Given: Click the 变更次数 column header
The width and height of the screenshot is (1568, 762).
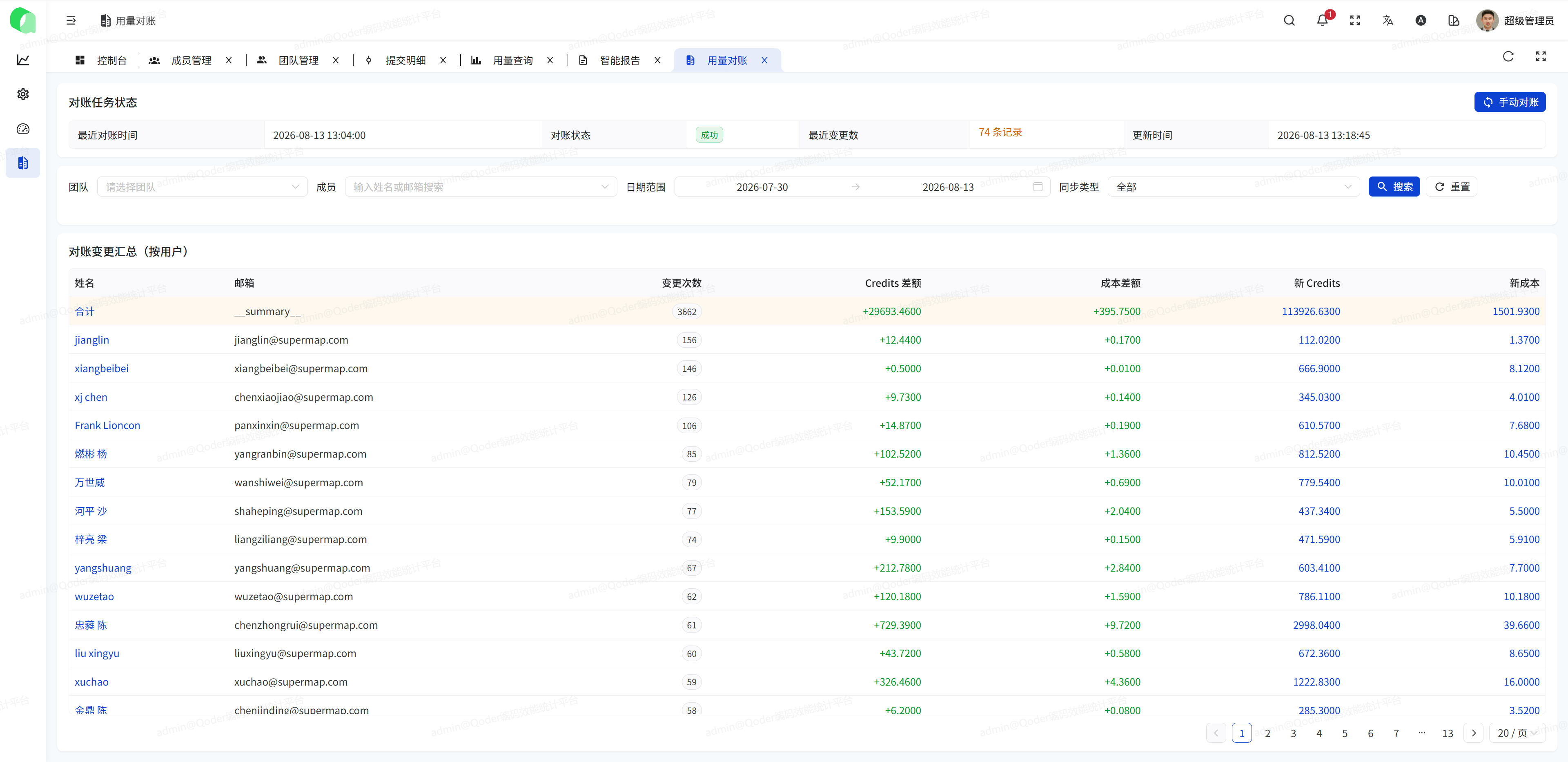Looking at the screenshot, I should [x=681, y=283].
